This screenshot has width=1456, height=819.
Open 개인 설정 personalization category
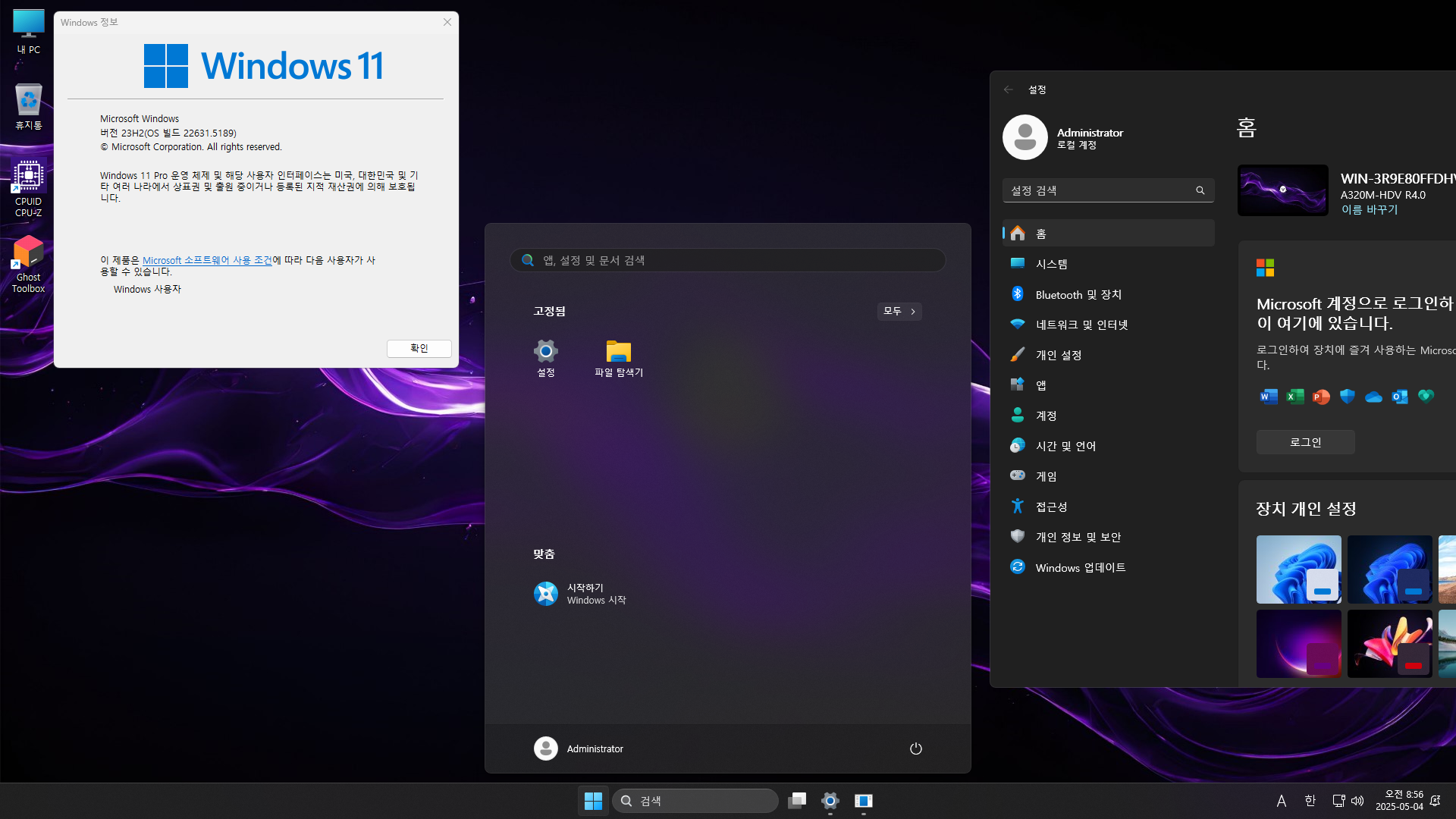pyautogui.click(x=1109, y=355)
